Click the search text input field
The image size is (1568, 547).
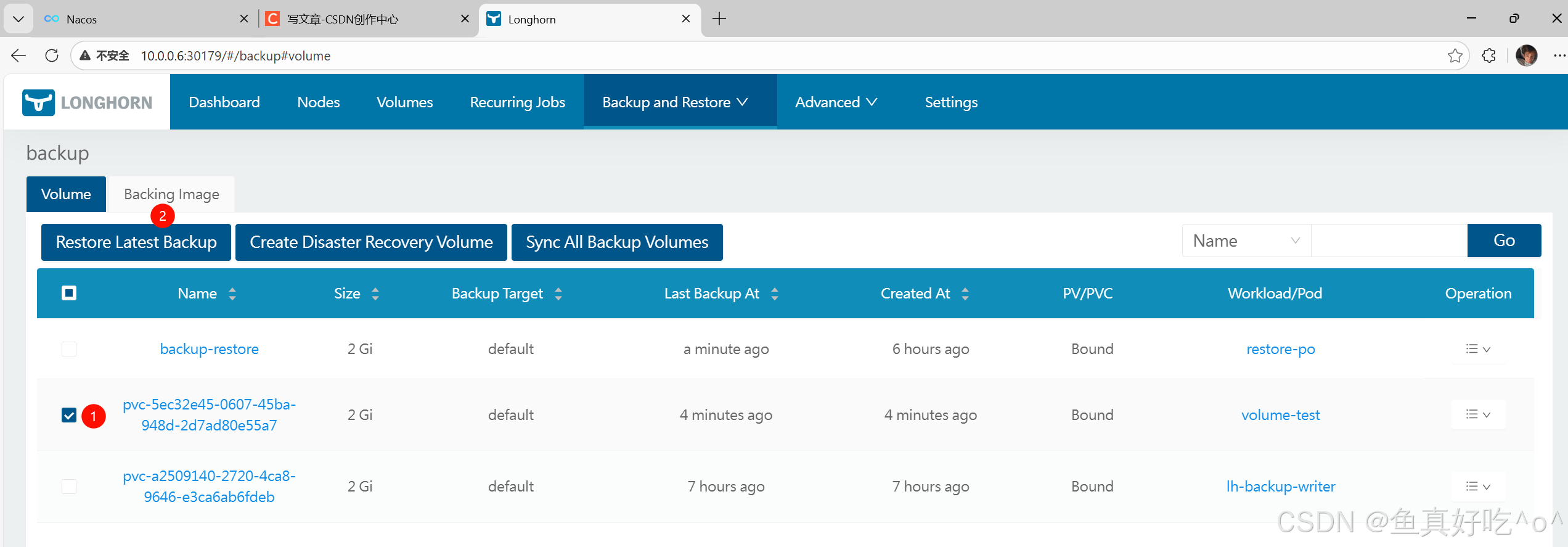tap(1389, 241)
